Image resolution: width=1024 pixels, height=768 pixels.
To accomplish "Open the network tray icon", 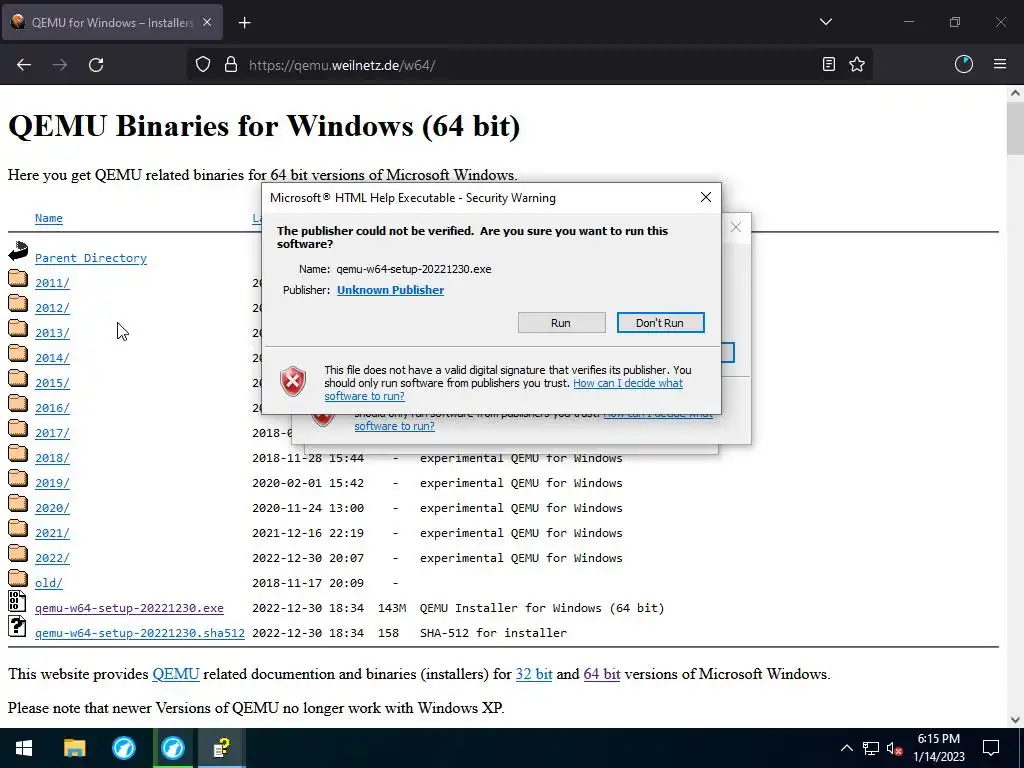I will (x=871, y=748).
